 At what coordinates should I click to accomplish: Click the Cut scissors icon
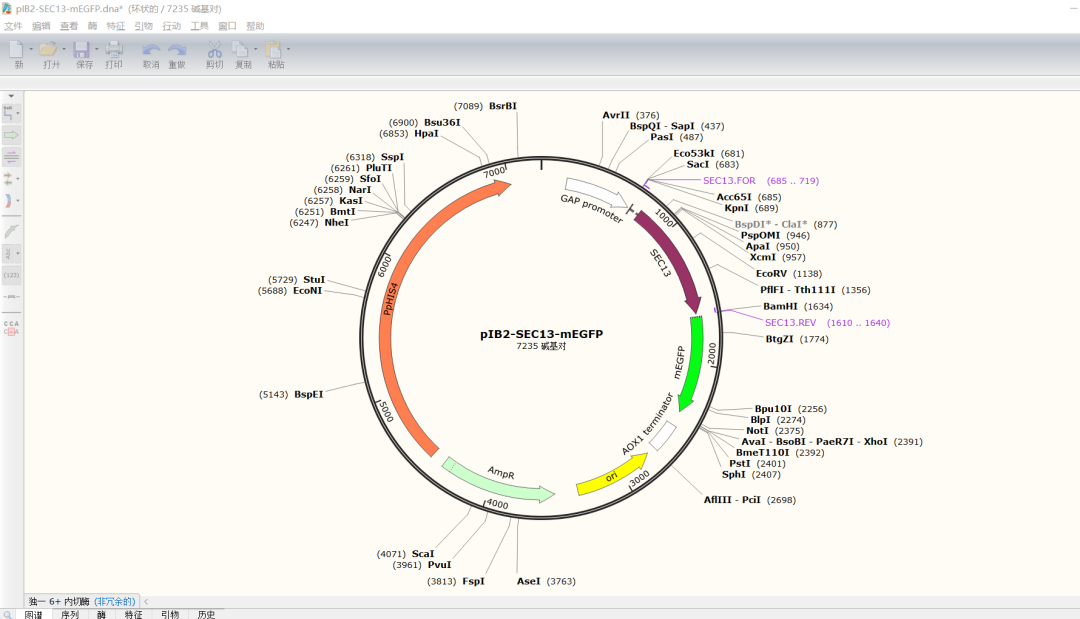pos(214,50)
